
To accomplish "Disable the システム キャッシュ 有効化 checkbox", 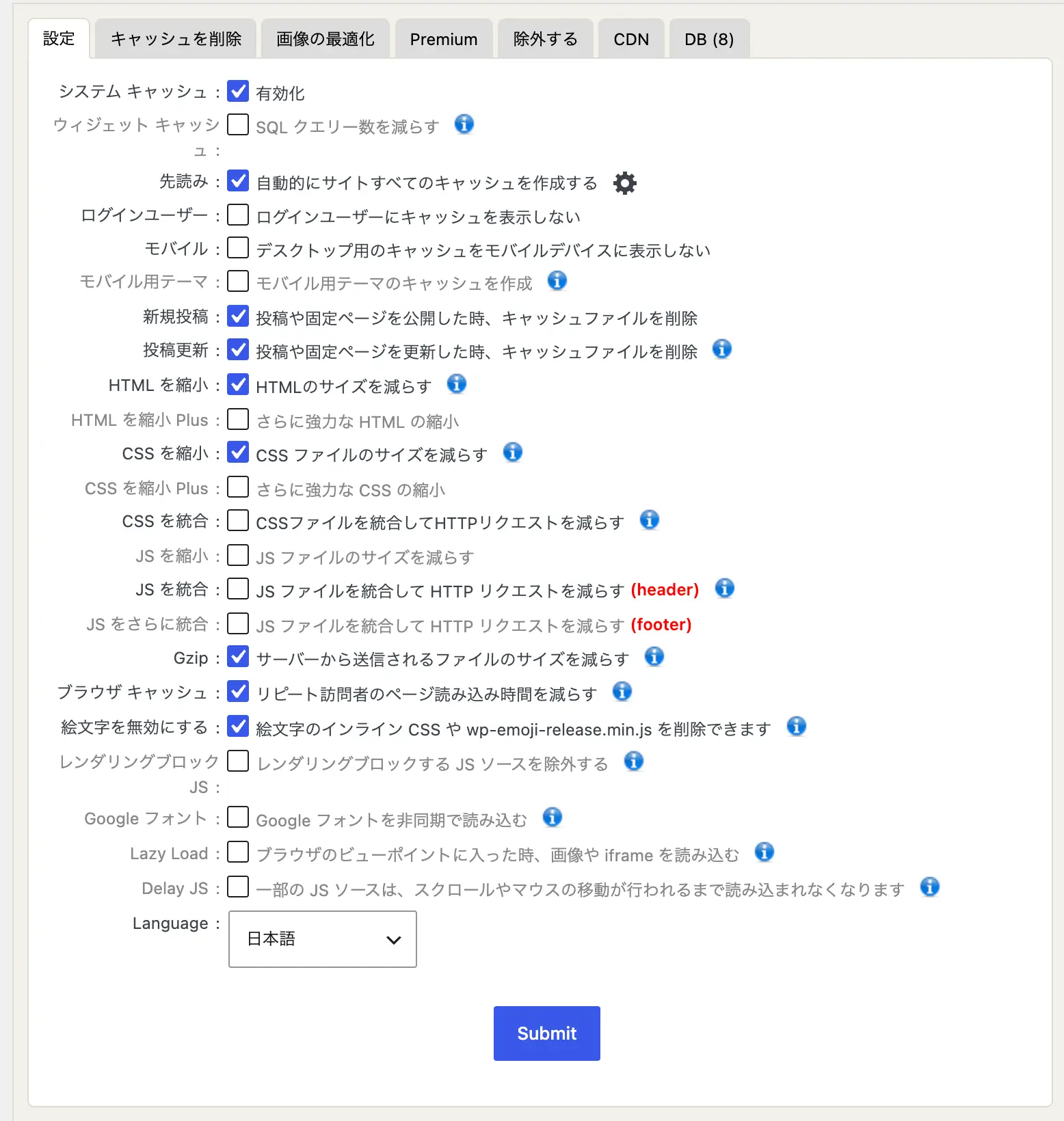I will pyautogui.click(x=238, y=91).
